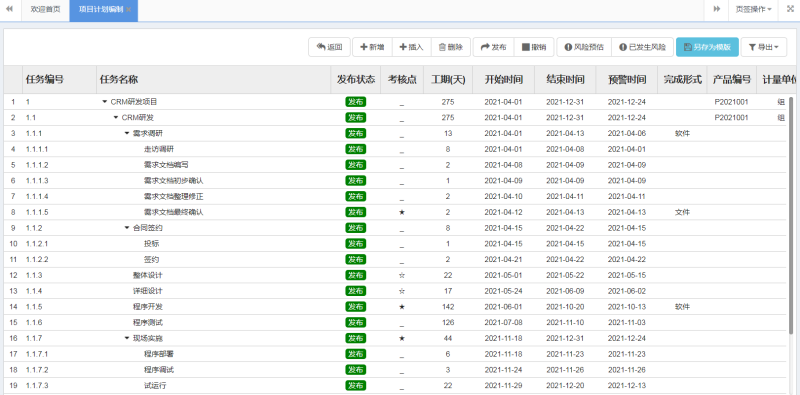Click the 发布 status badge in 试运行 row
Image resolution: width=800 pixels, height=395 pixels.
click(x=356, y=385)
